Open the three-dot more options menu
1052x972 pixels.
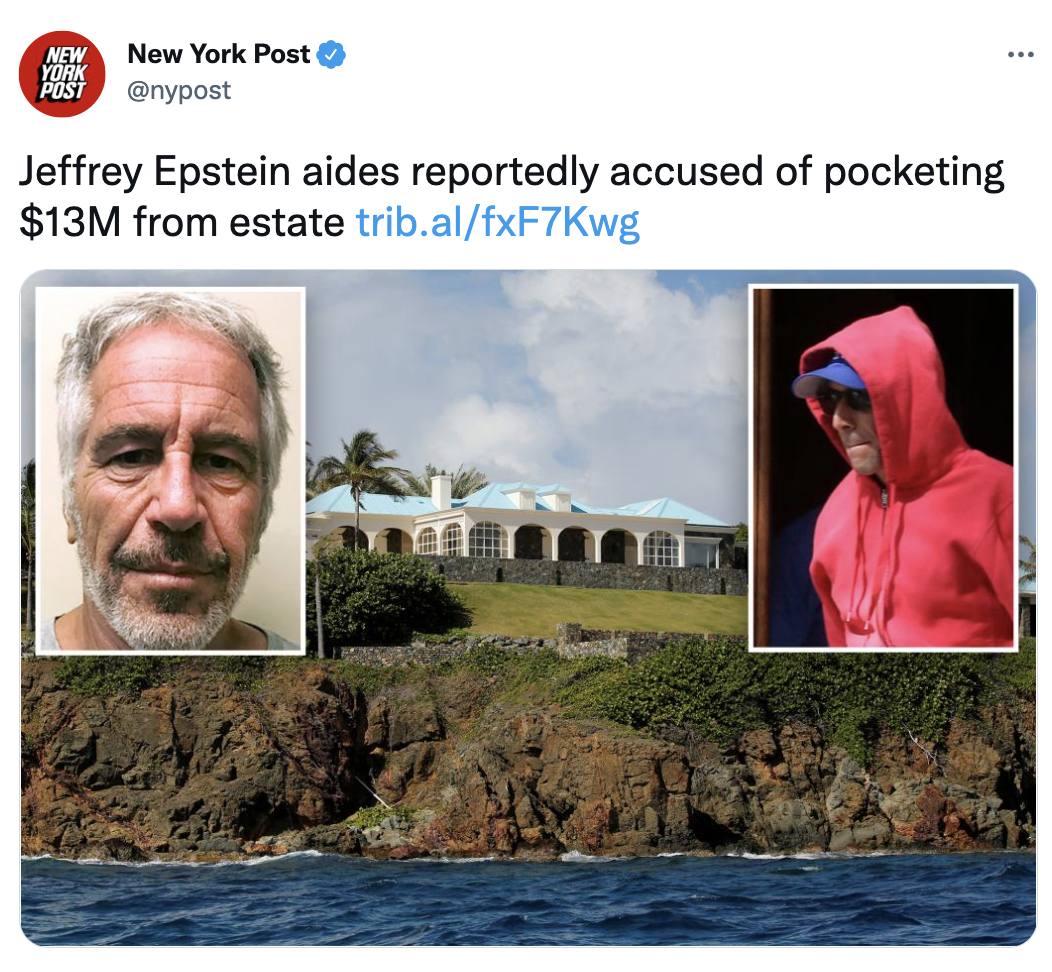point(1020,54)
